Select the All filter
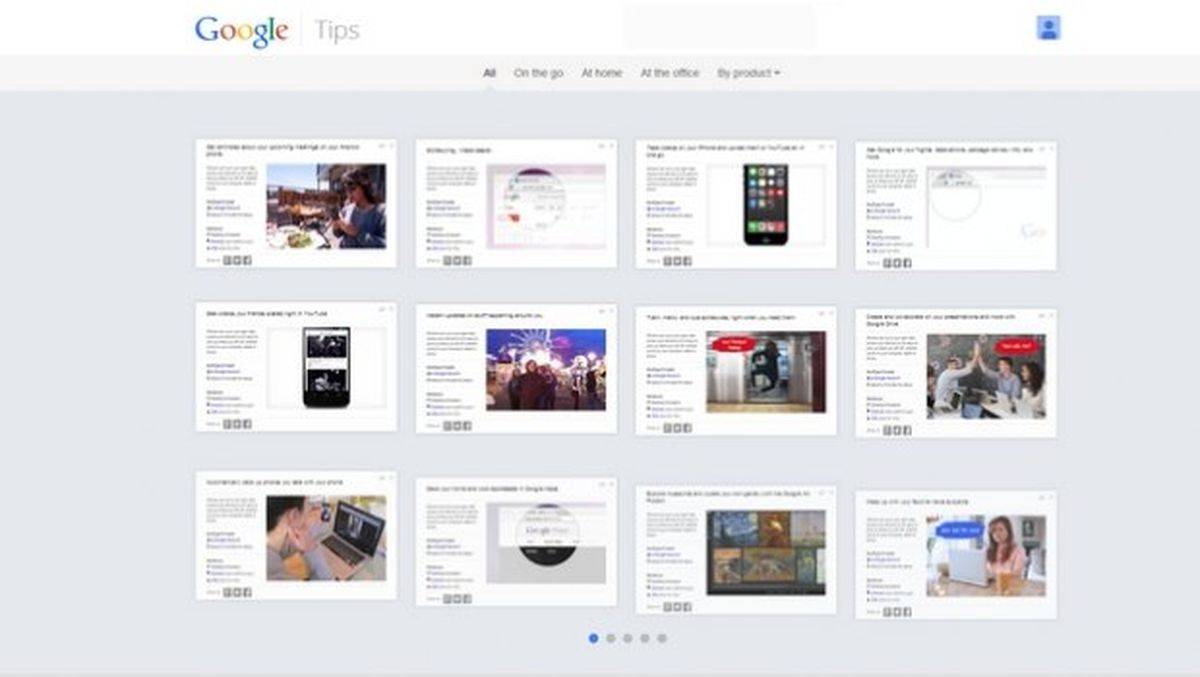1200x677 pixels. (489, 73)
